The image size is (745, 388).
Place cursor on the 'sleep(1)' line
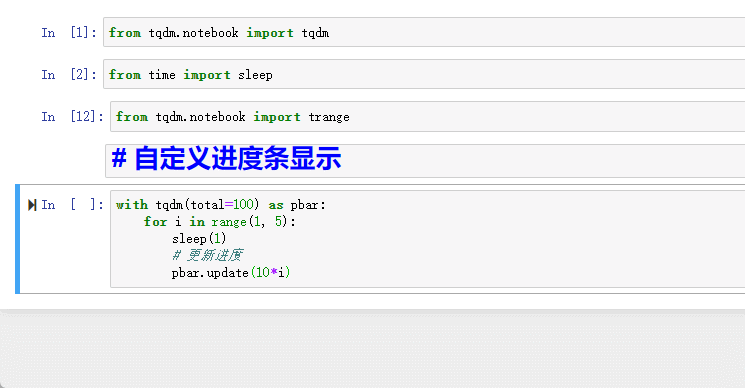coord(199,238)
